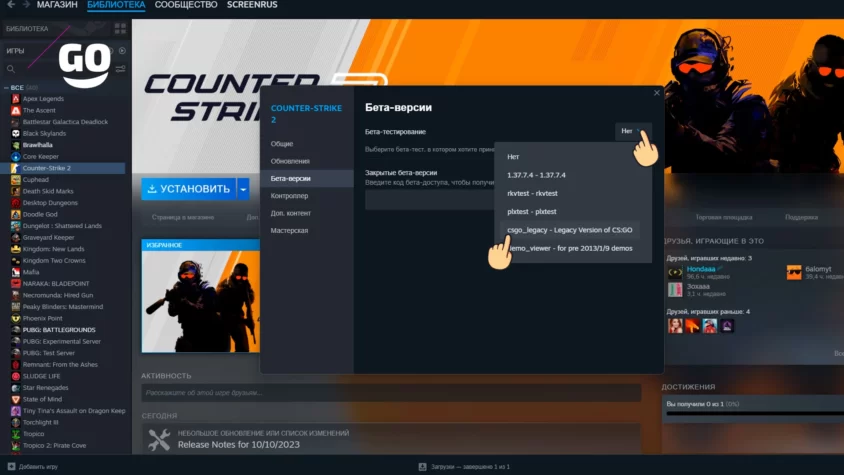Click the grid view icon beside БИБЛИОТЕКА

pos(120,29)
